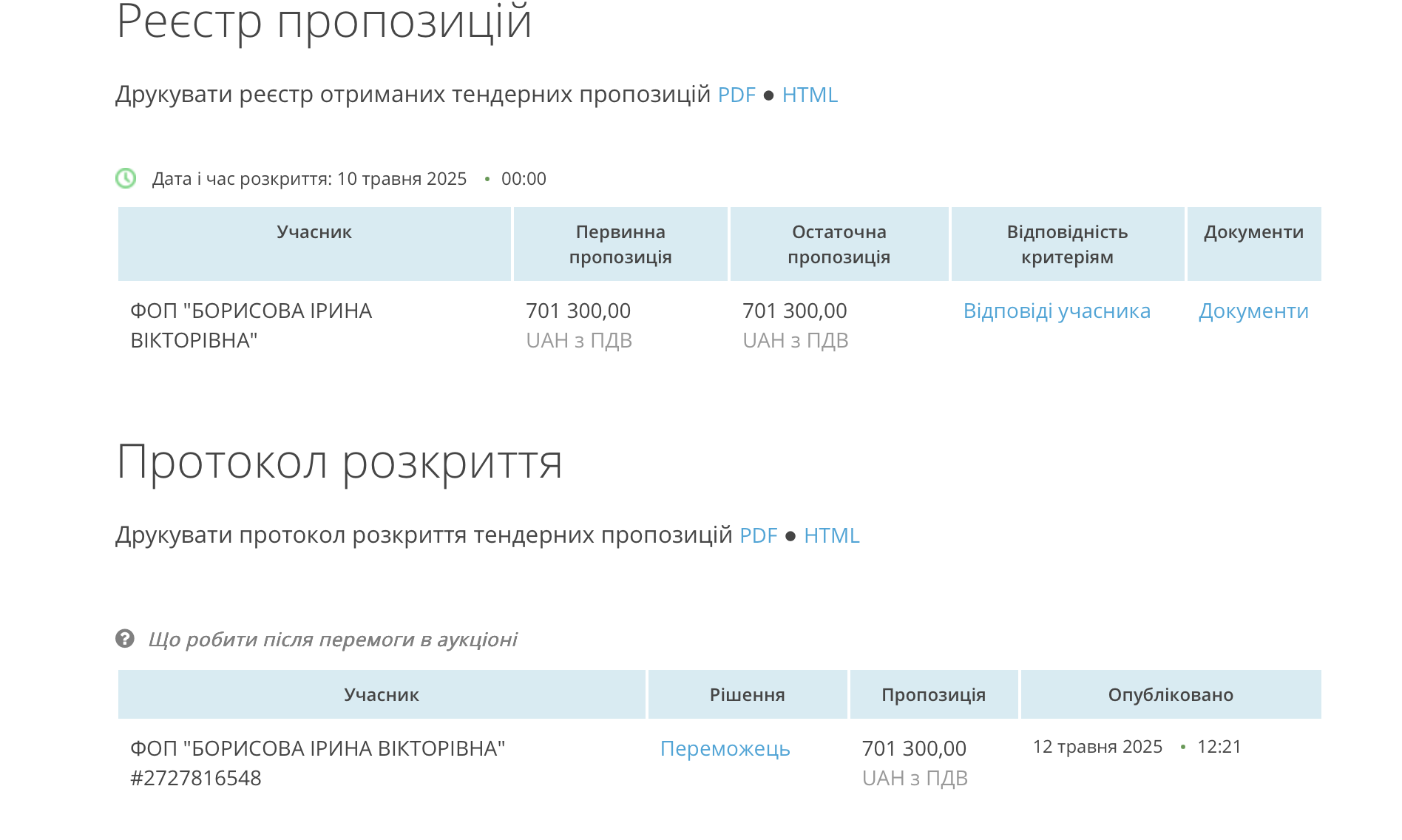This screenshot has width=1402, height=840.
Task: Download the opening protocol as PDF
Action: click(x=758, y=535)
